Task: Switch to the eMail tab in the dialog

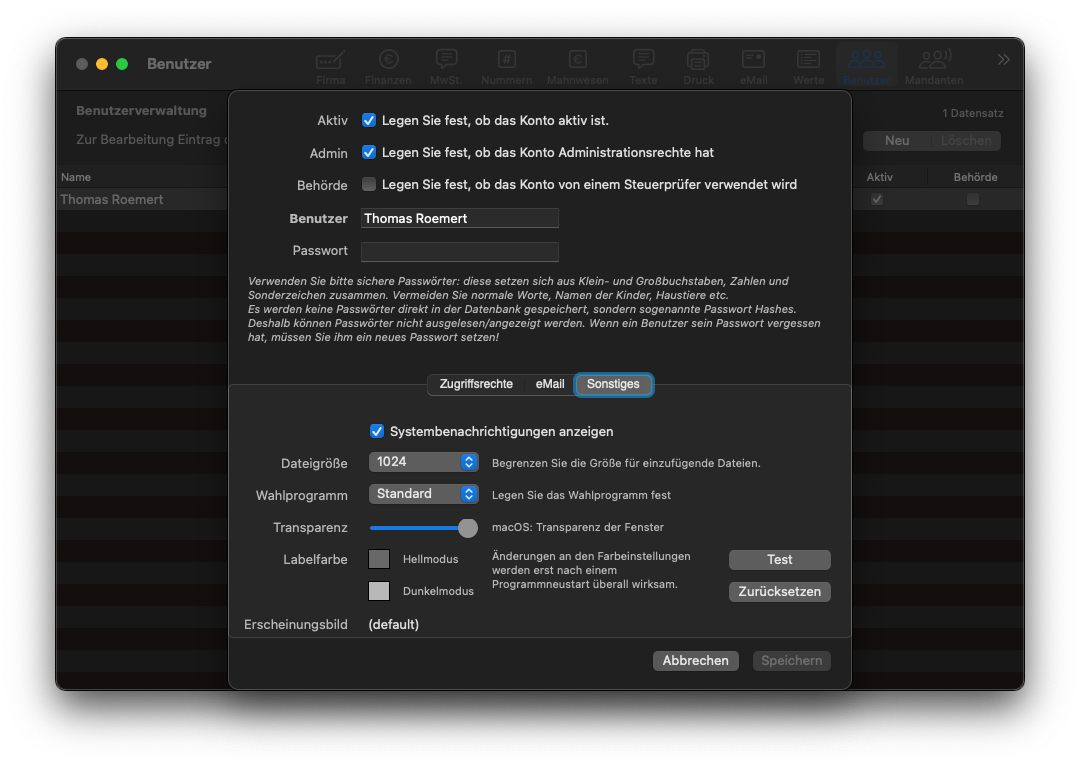Action: tap(550, 384)
